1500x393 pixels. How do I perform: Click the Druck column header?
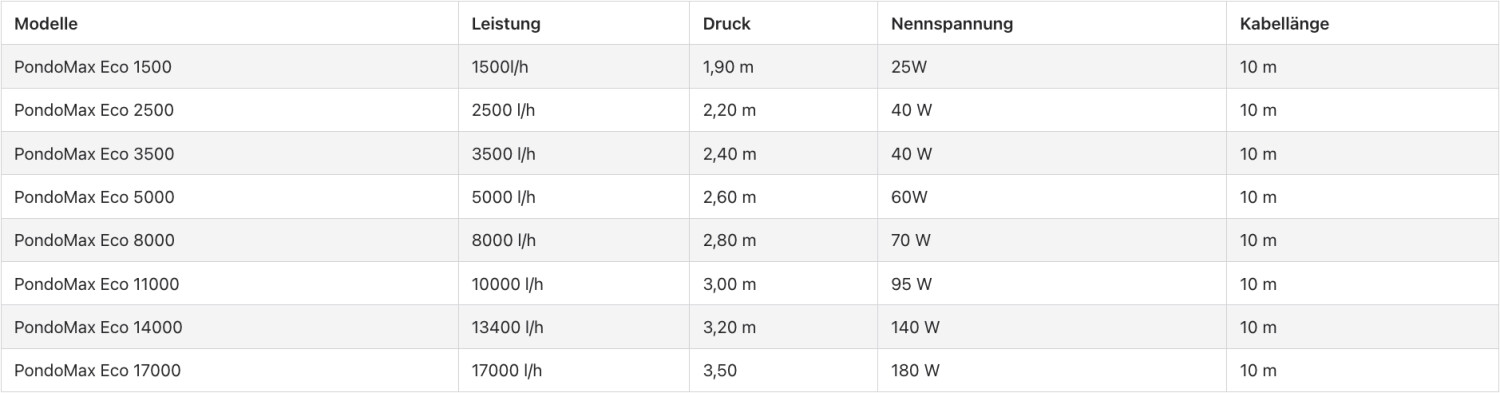(727, 24)
